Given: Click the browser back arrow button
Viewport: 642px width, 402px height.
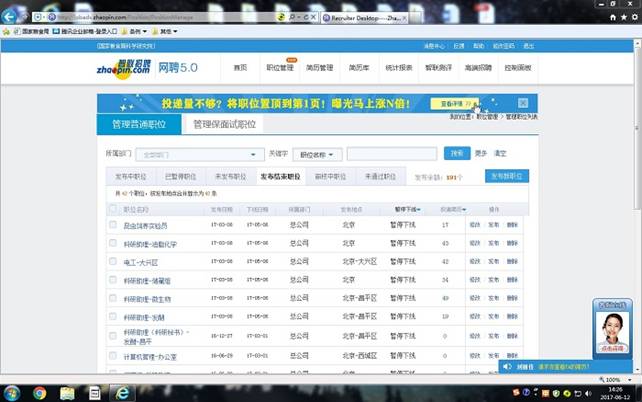Looking at the screenshot, I should (x=12, y=17).
